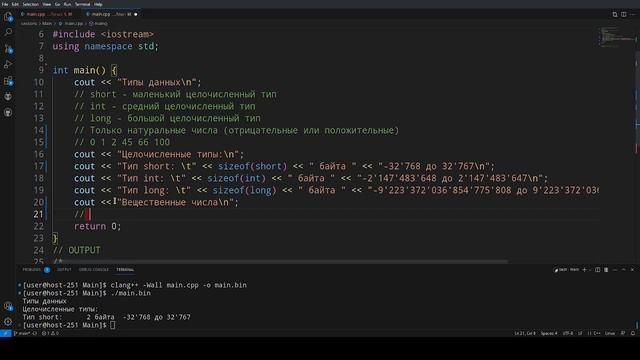640x360 pixels.
Task: Click the new terminal plus icon
Action: pyautogui.click(x=584, y=270)
